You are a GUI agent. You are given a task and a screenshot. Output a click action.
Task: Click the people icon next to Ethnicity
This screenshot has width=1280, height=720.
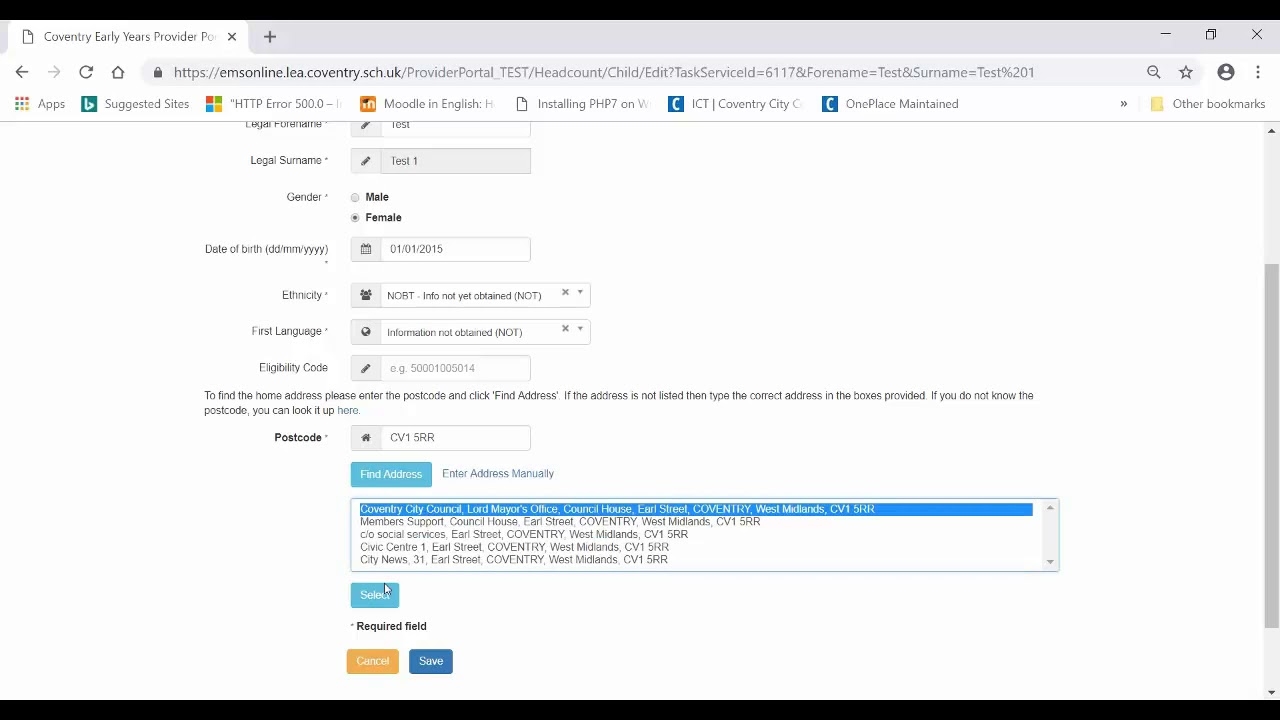(365, 295)
